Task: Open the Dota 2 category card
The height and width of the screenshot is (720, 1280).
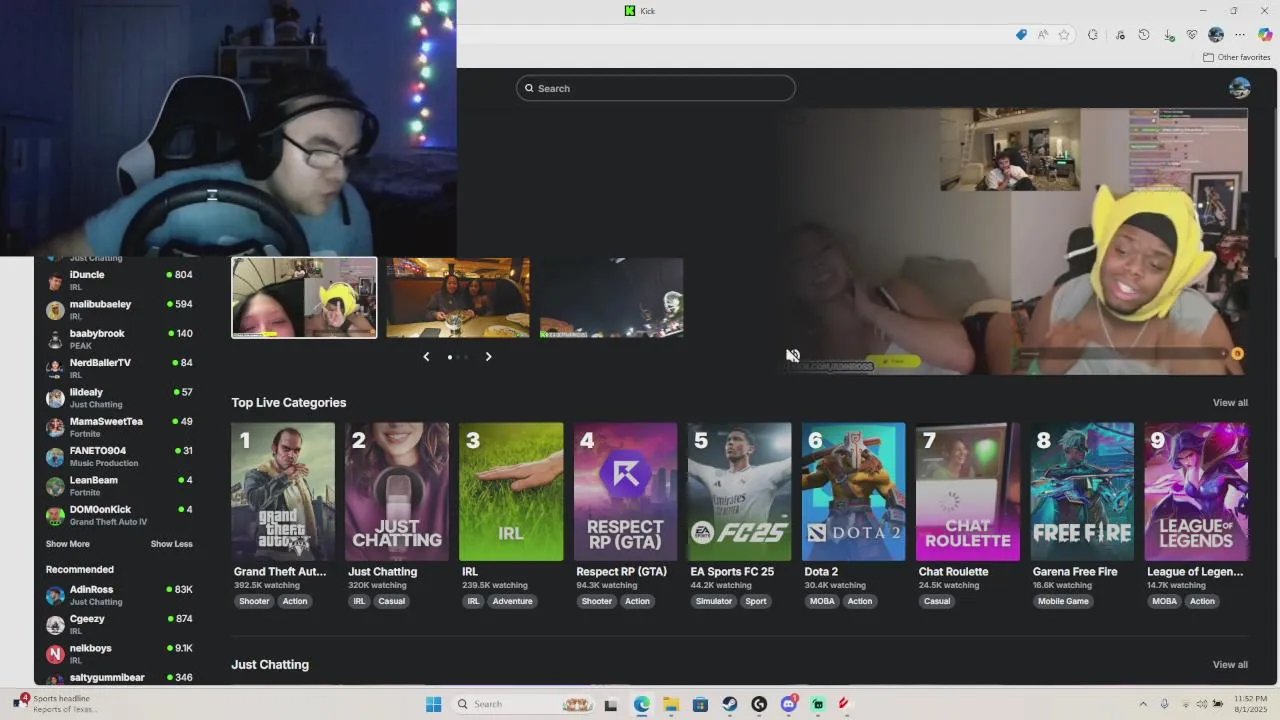Action: (853, 491)
